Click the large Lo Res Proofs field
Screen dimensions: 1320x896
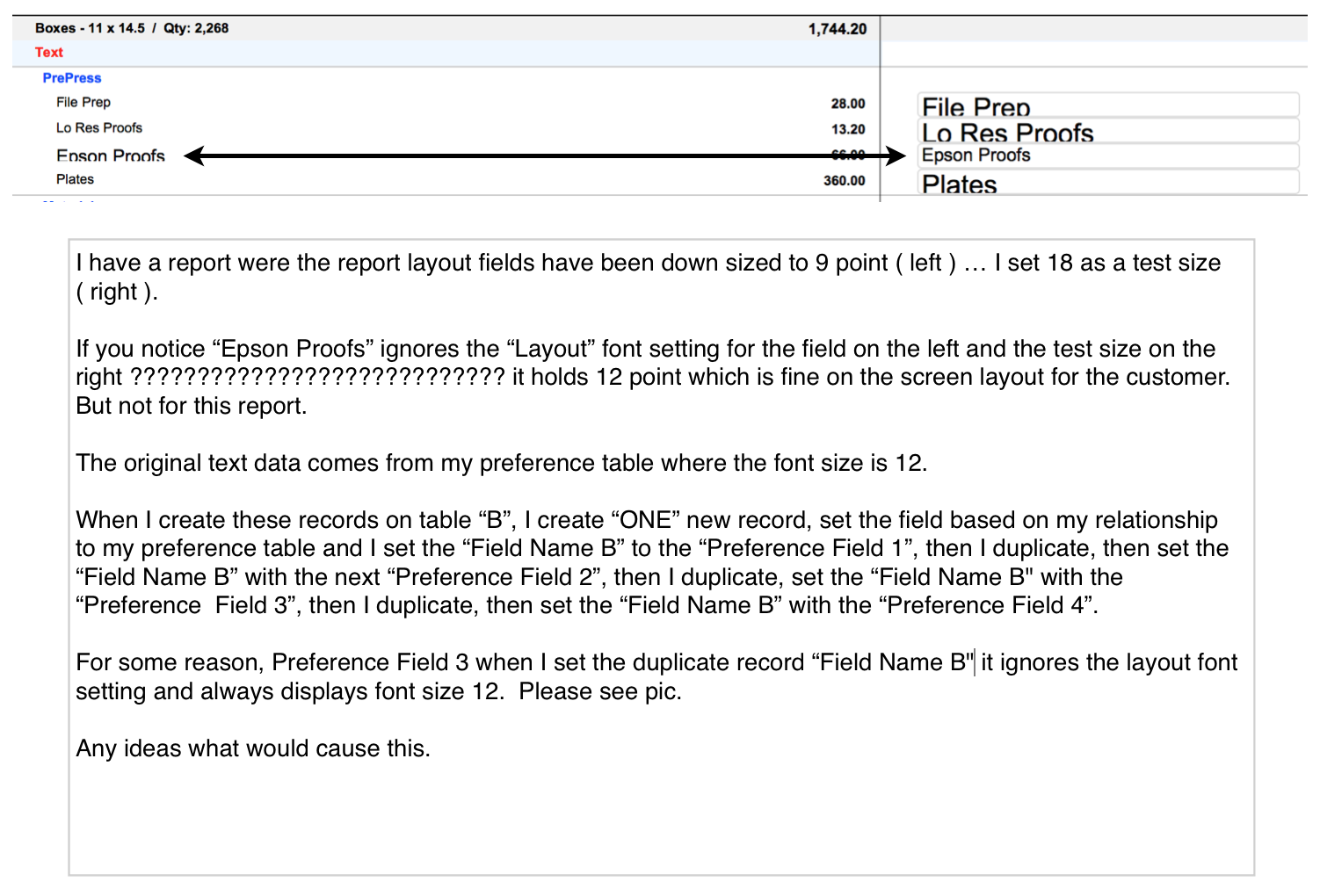[1107, 131]
